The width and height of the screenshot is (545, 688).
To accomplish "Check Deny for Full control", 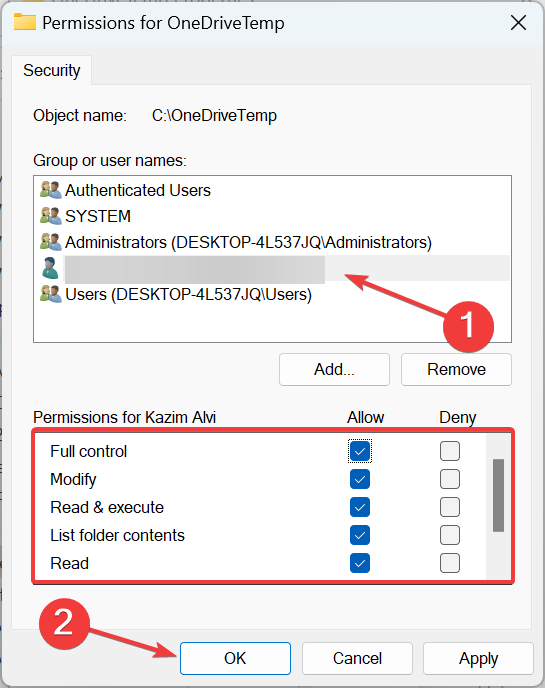I will click(450, 451).
